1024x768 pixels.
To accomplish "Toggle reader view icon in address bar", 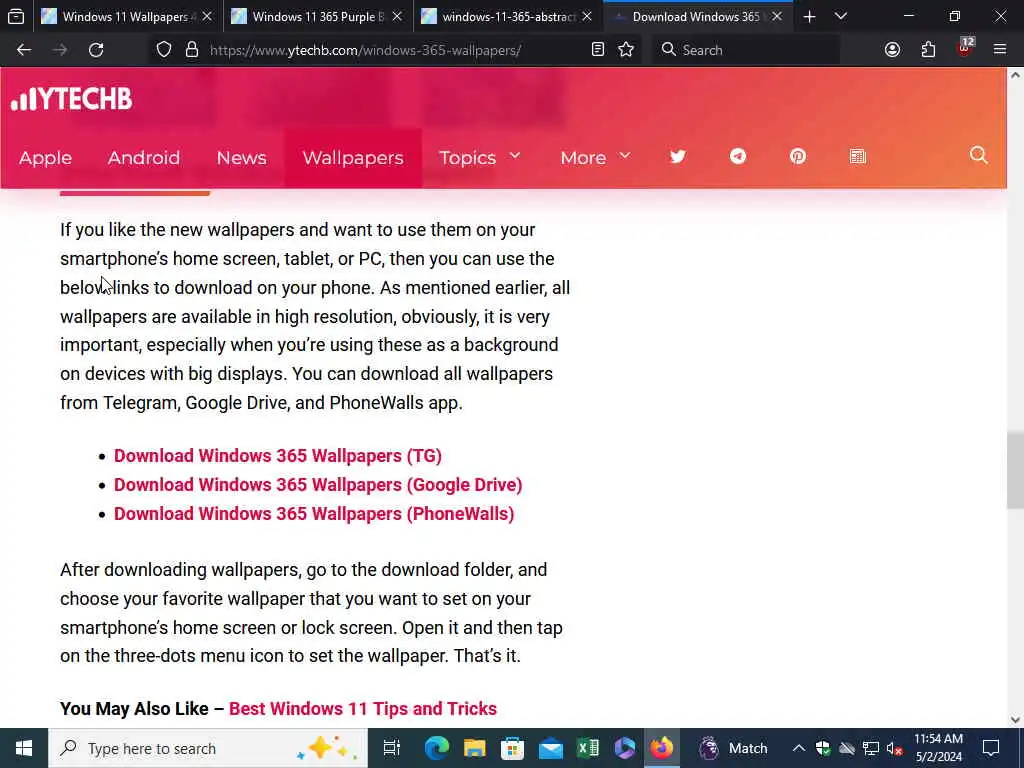I will [x=598, y=50].
